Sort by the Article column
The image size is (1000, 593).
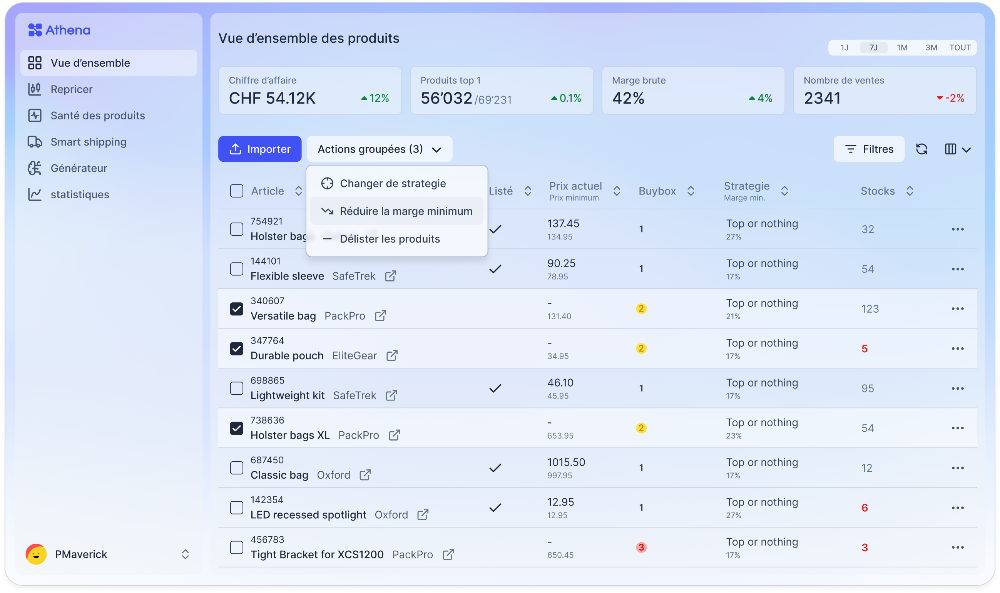click(x=298, y=191)
